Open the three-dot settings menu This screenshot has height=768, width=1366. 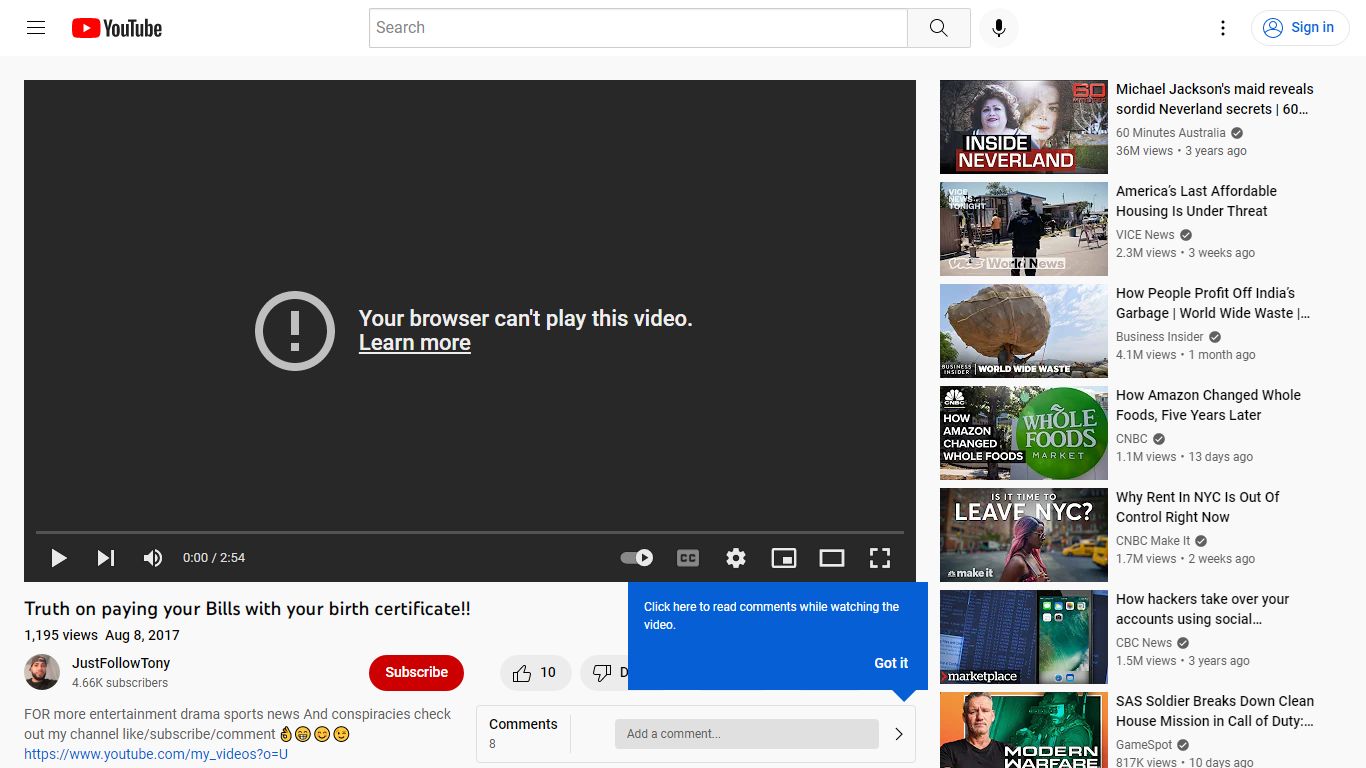pyautogui.click(x=1222, y=28)
